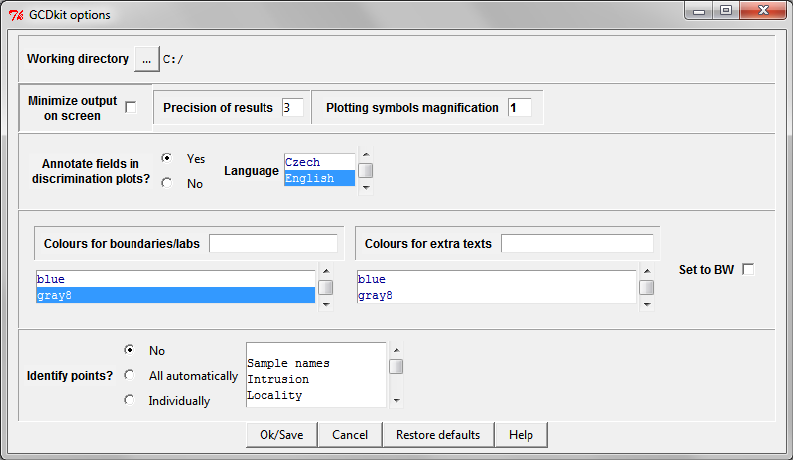This screenshot has height=460, width=793.
Task: Enable Set to BW checkbox
Action: (x=748, y=269)
